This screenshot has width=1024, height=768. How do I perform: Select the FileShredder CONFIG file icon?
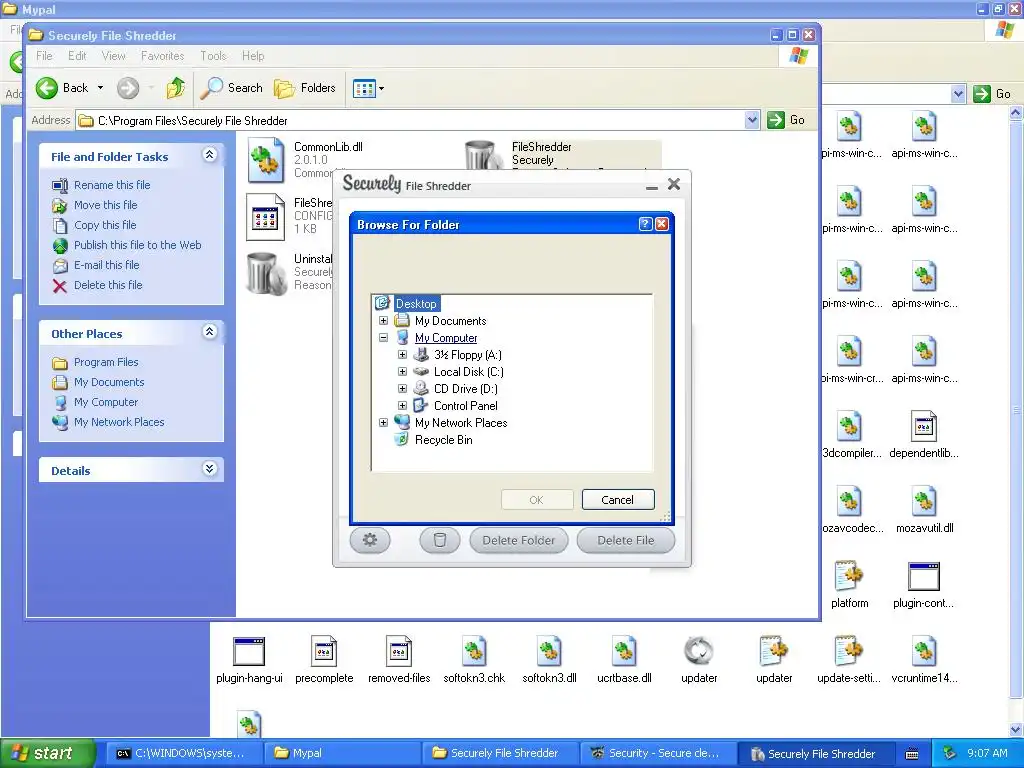coord(265,217)
